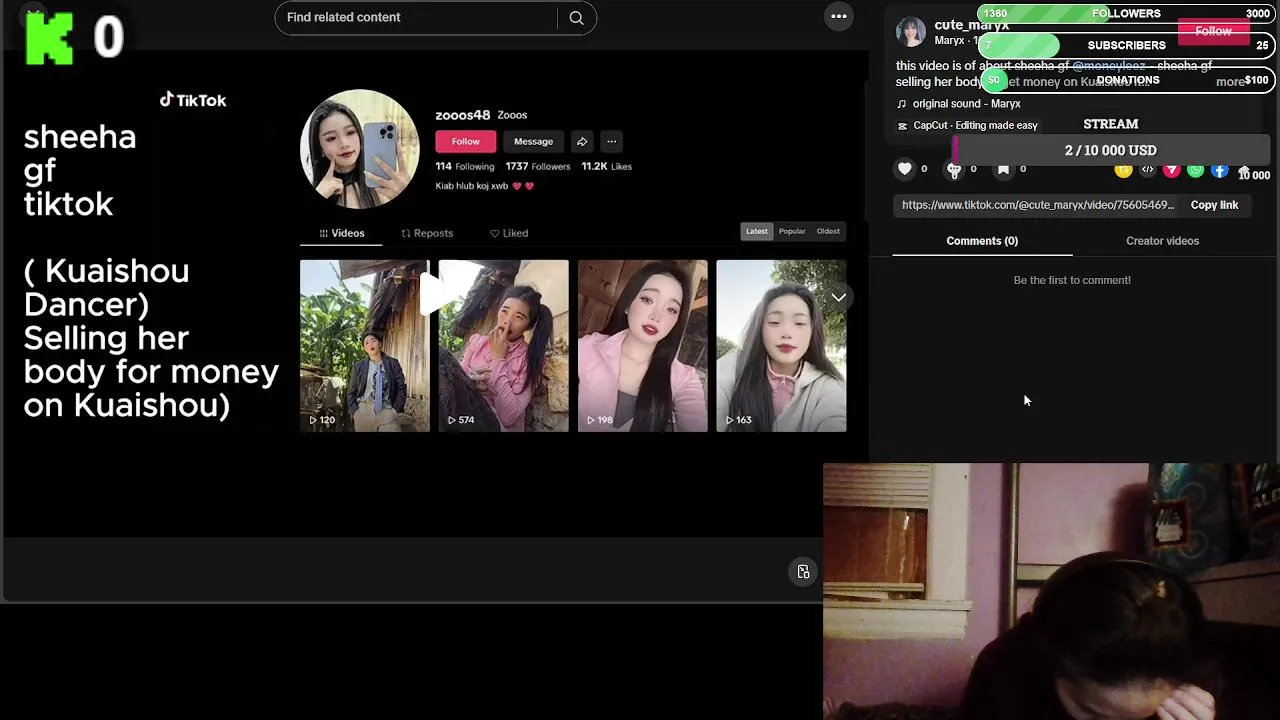Open the three-dot menu beside the search bar
The image size is (1280, 720).
coord(839,16)
